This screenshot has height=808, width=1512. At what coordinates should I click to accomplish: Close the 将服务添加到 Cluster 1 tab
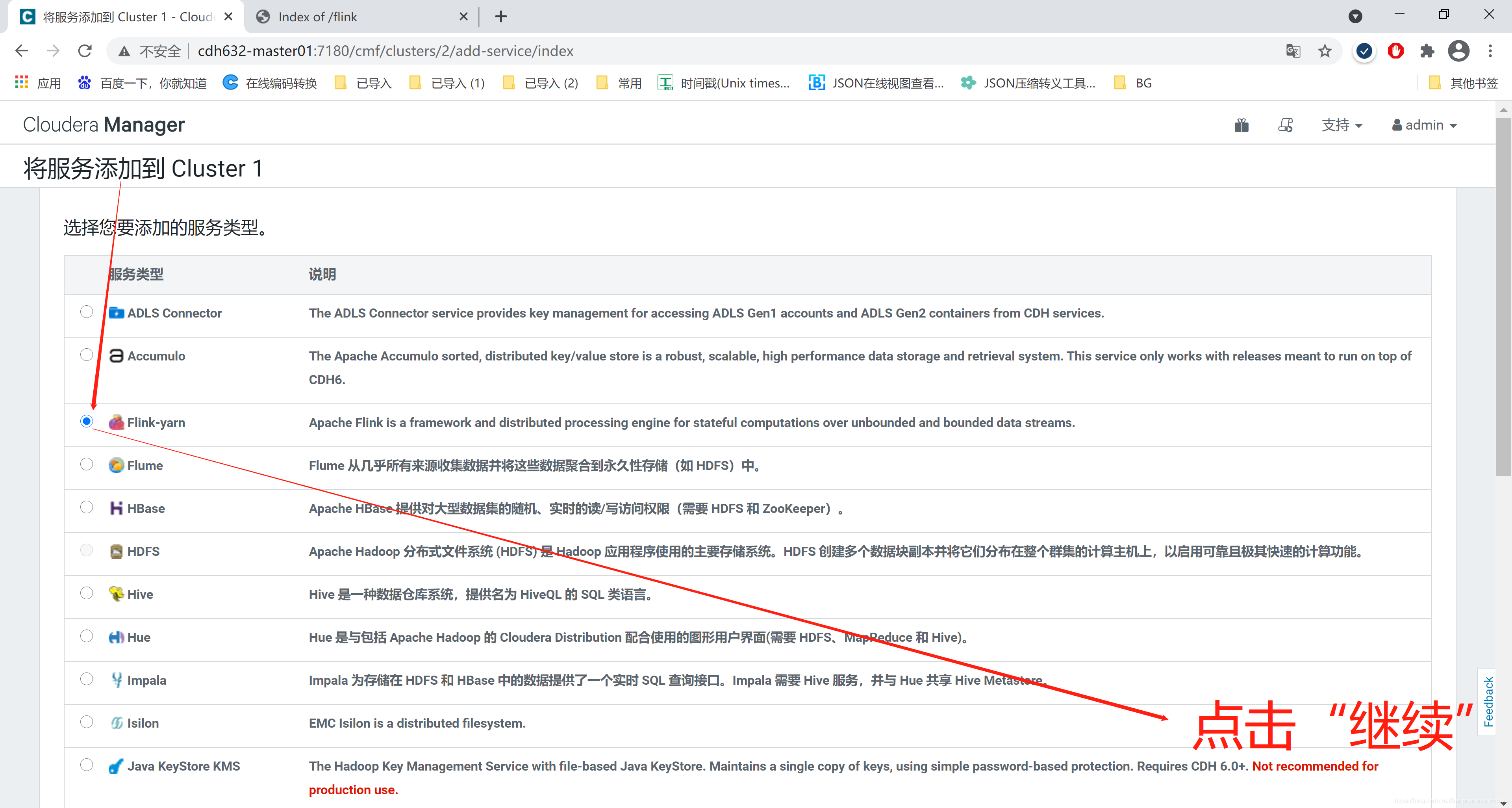pyautogui.click(x=228, y=17)
